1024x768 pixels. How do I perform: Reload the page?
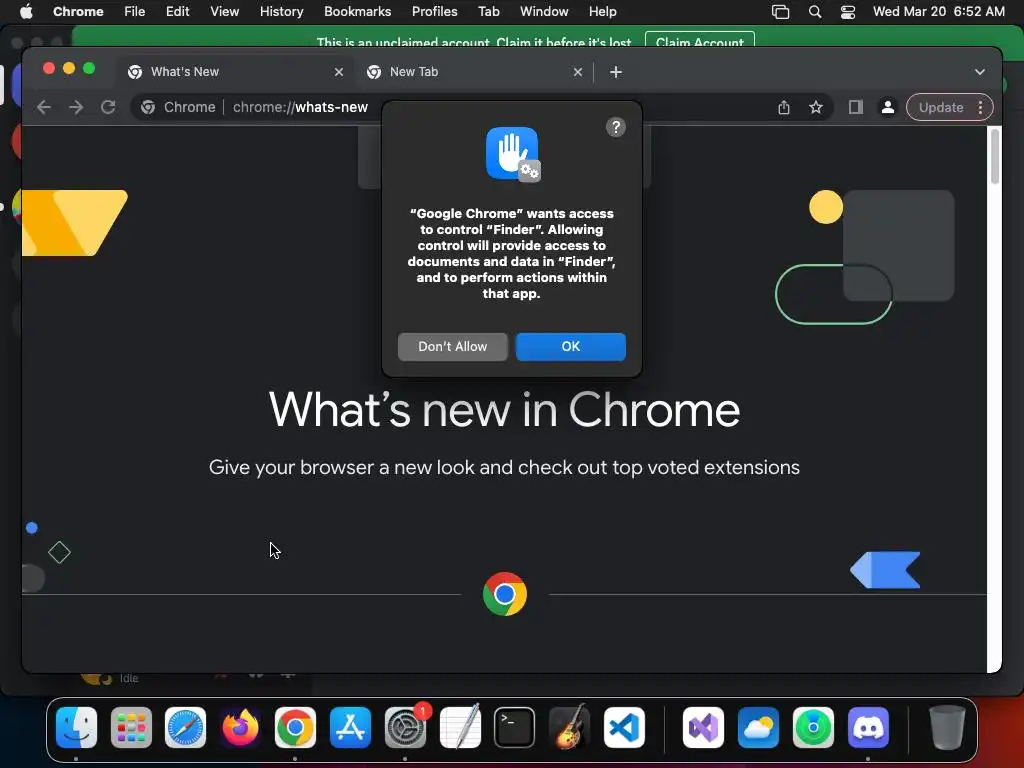[x=108, y=107]
